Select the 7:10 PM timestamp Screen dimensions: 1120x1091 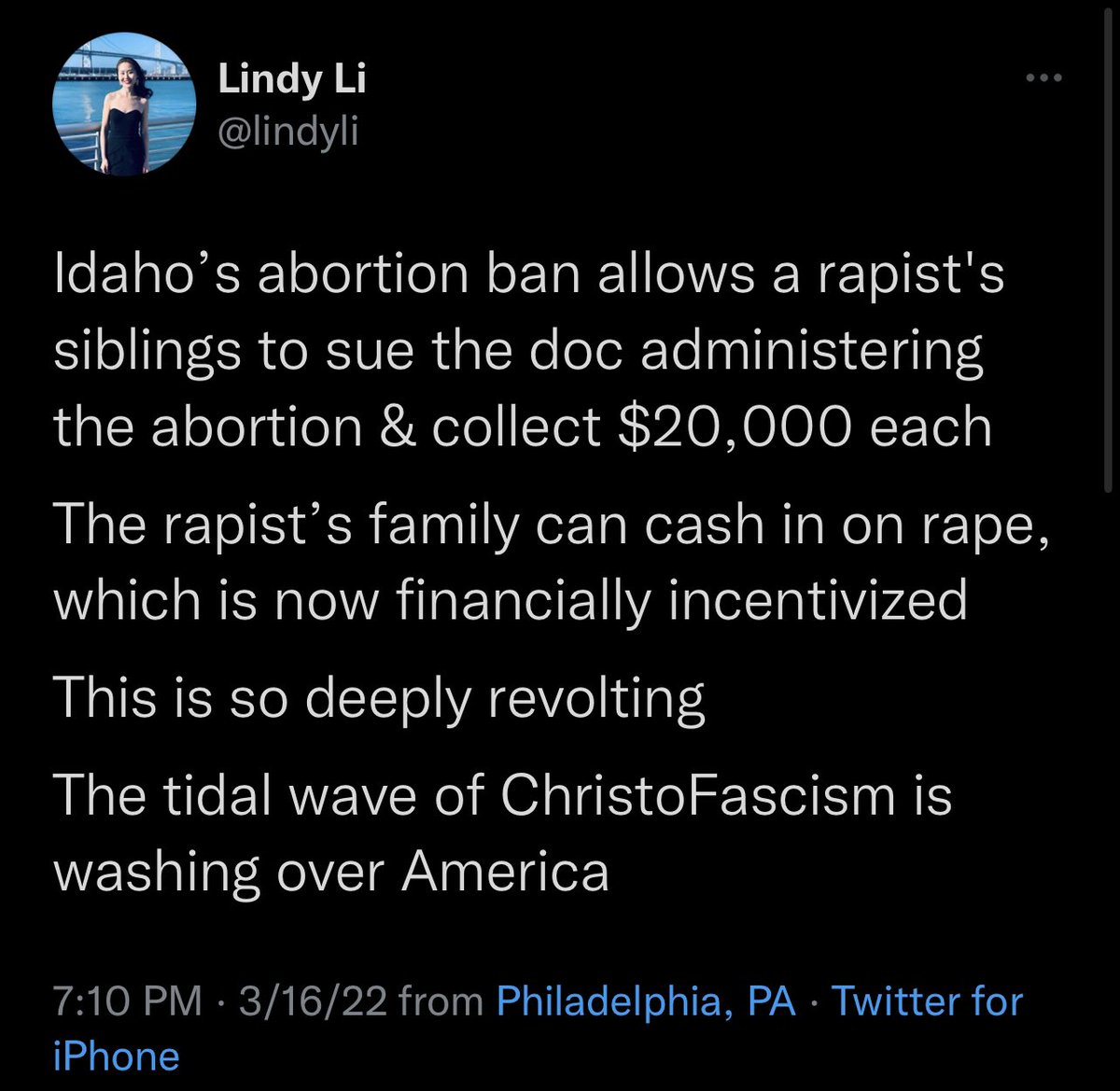click(127, 1001)
